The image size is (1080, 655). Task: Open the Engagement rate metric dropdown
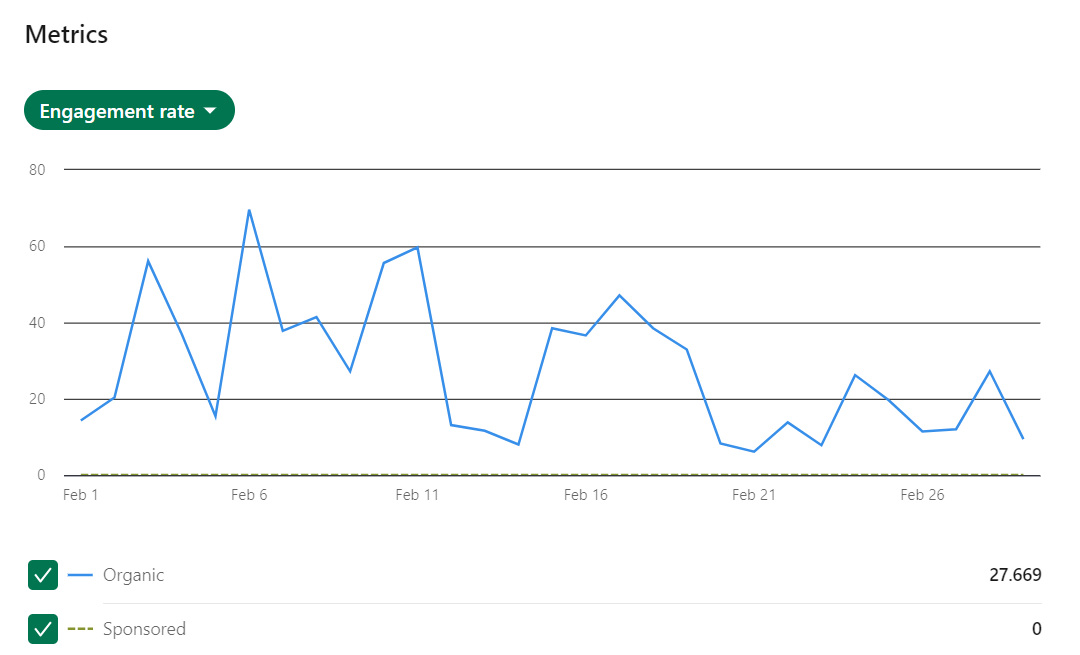129,110
